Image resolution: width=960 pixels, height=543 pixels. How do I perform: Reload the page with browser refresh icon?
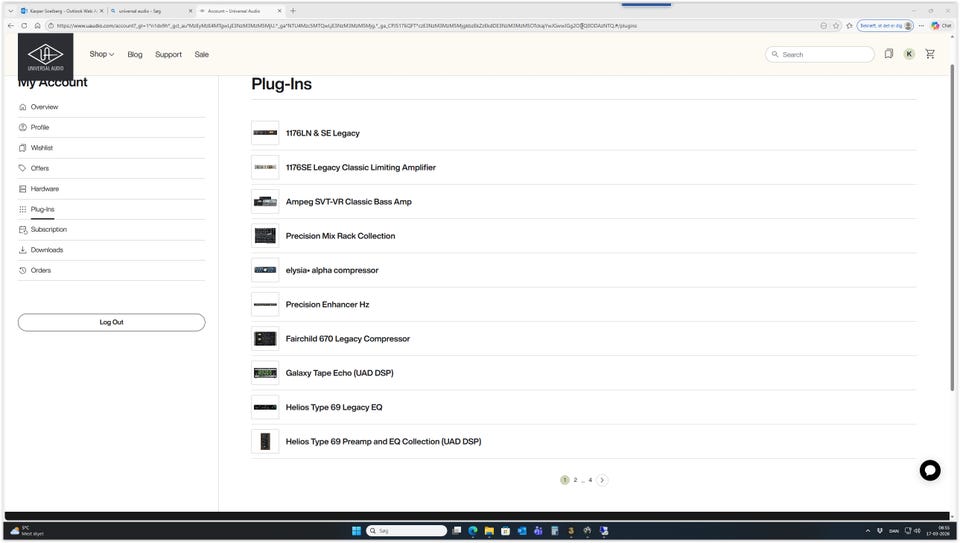click(24, 26)
